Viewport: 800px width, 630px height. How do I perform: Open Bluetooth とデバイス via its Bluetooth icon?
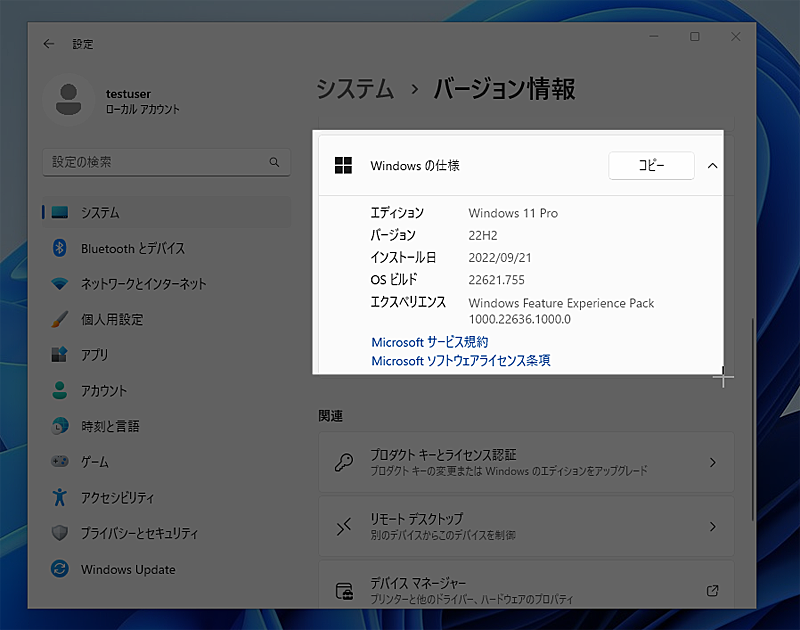tap(62, 248)
